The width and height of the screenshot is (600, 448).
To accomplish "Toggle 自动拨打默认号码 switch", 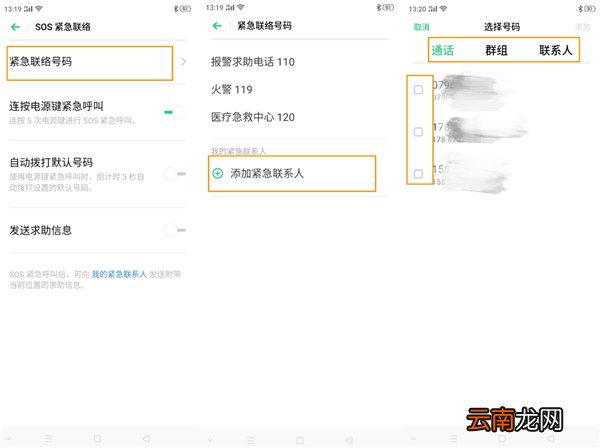I will coord(174,174).
